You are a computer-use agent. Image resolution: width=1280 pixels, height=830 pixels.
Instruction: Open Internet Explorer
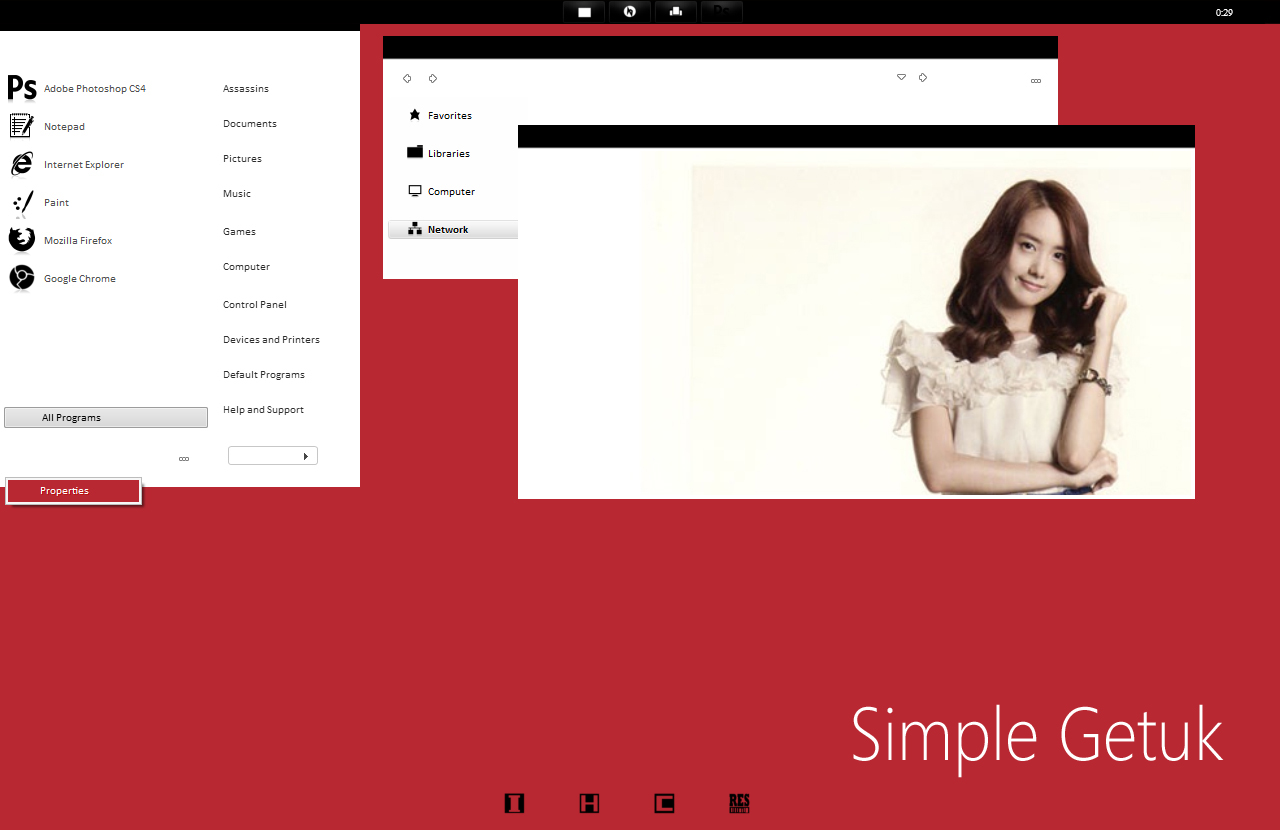[84, 164]
